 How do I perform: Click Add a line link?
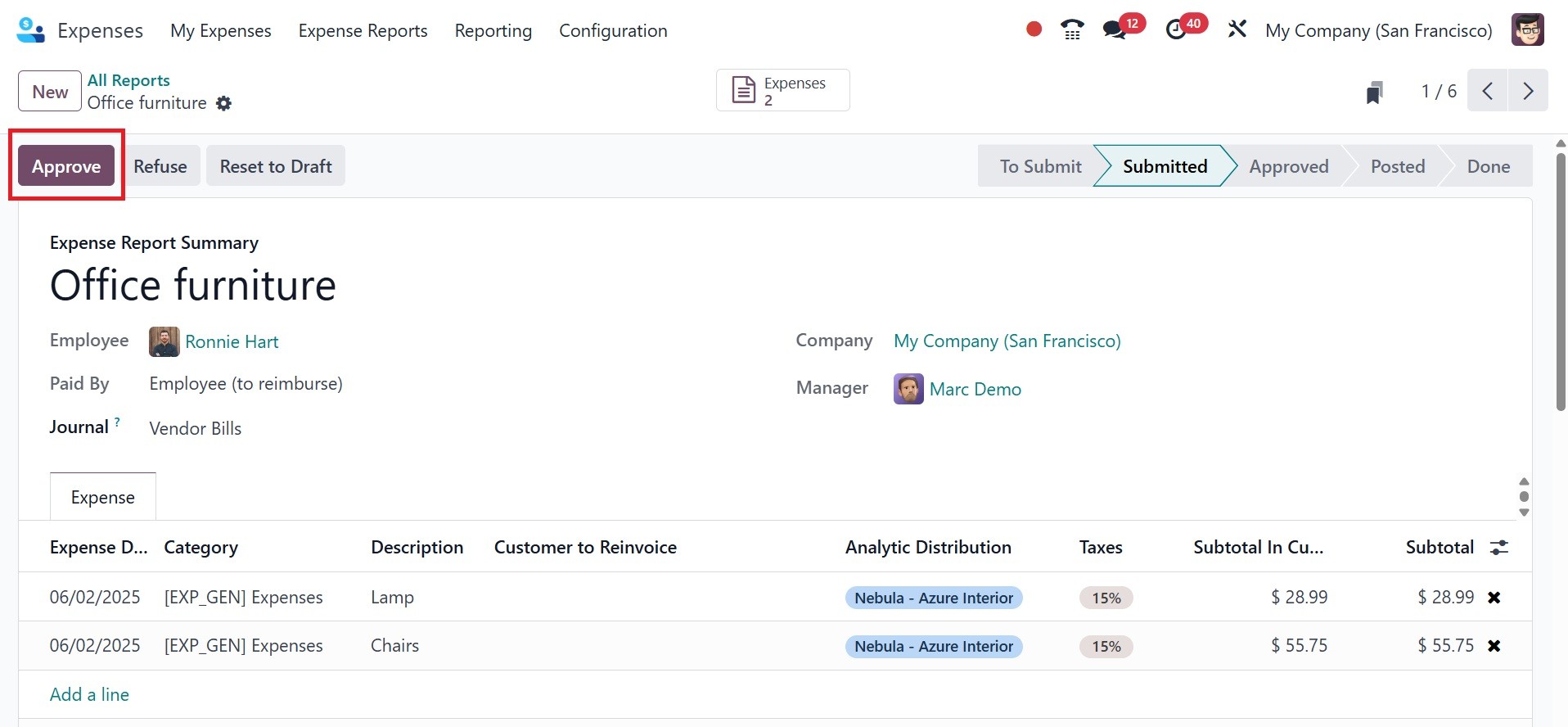tap(89, 694)
